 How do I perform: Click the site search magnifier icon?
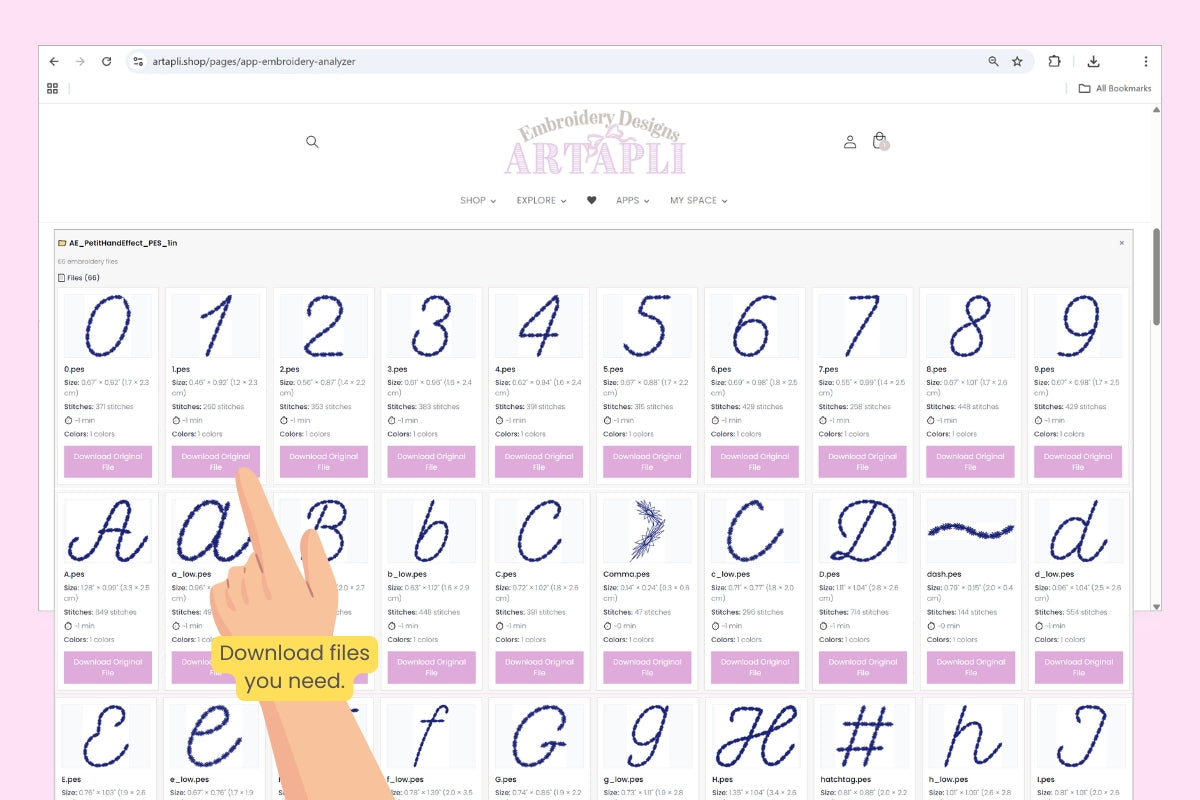[x=312, y=142]
